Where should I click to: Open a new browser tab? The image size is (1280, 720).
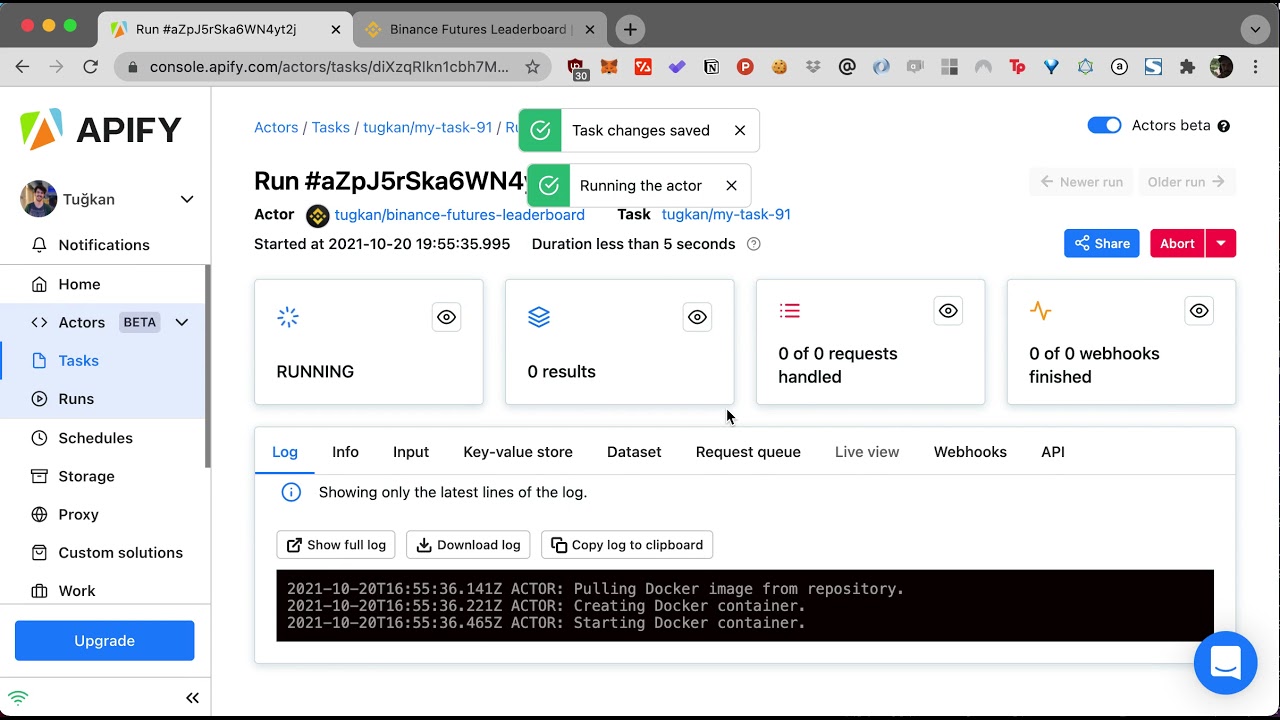tap(630, 29)
